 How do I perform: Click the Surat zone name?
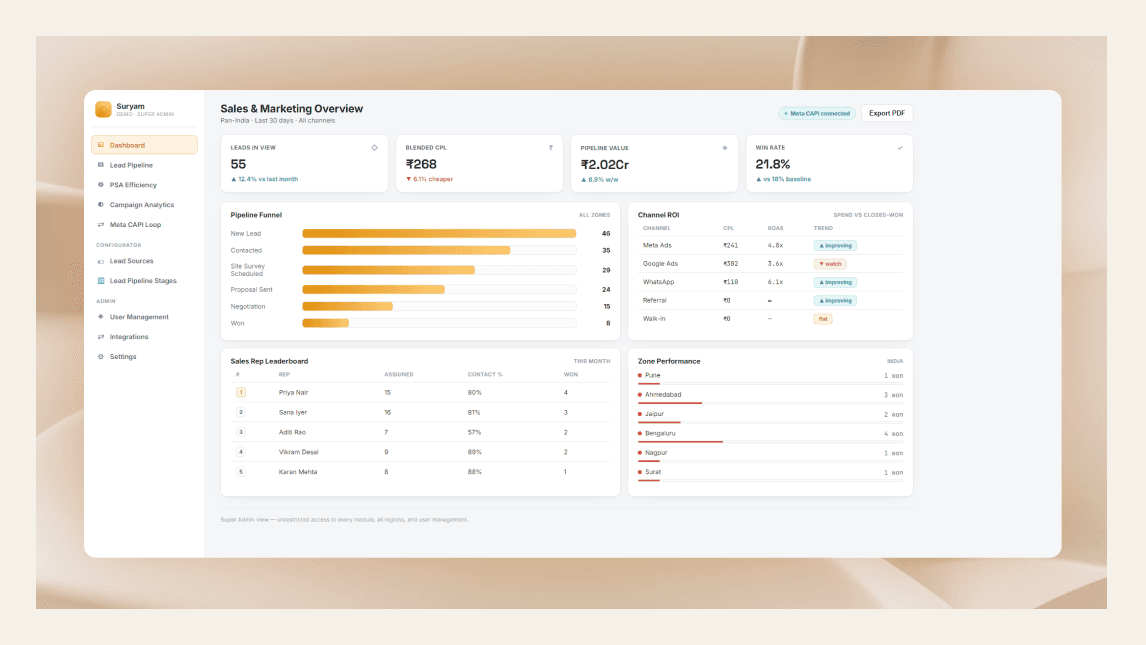tap(653, 472)
